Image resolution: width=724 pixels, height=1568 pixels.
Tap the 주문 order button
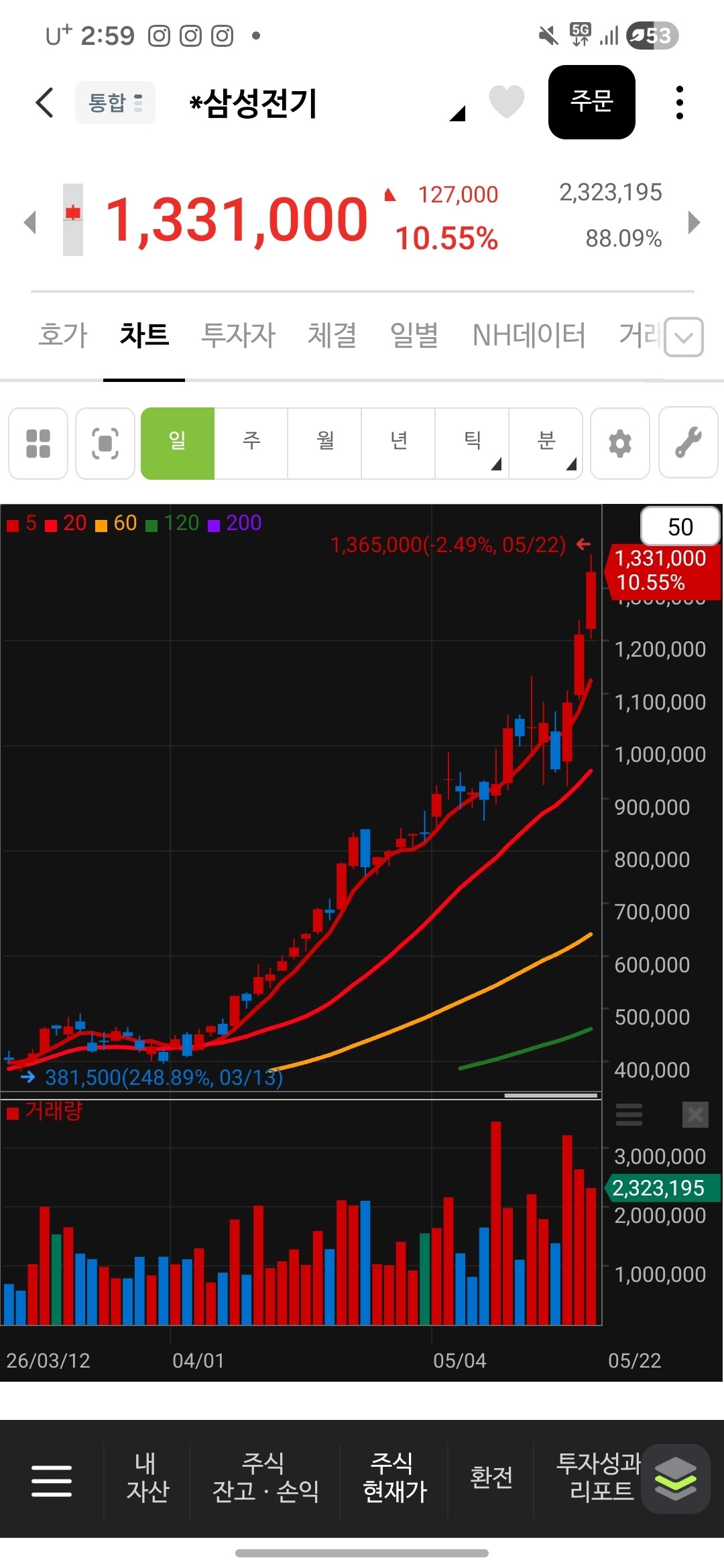point(592,102)
